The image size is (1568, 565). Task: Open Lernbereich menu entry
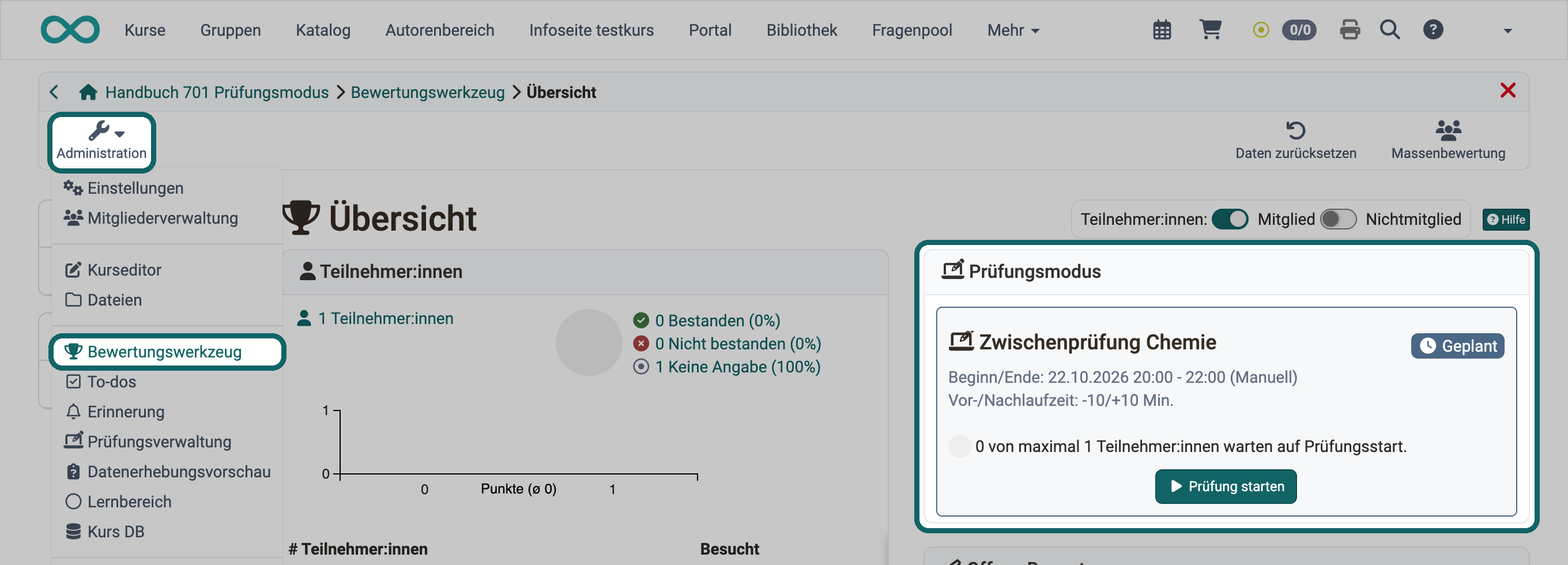click(118, 502)
